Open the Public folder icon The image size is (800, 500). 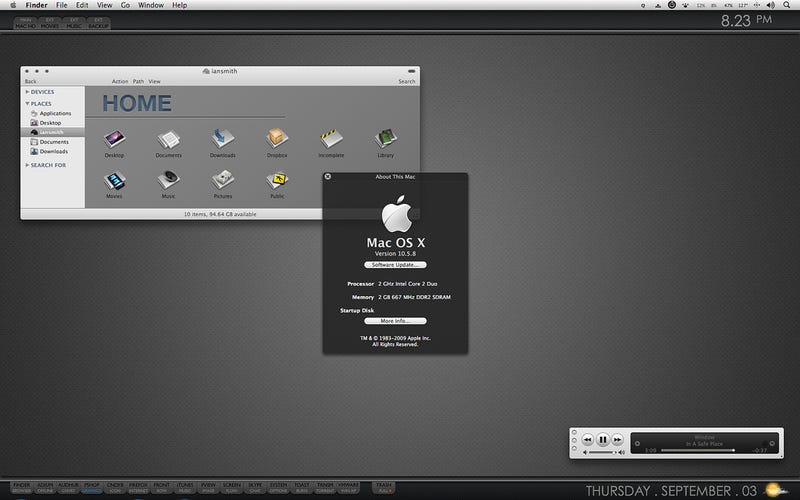tap(277, 180)
